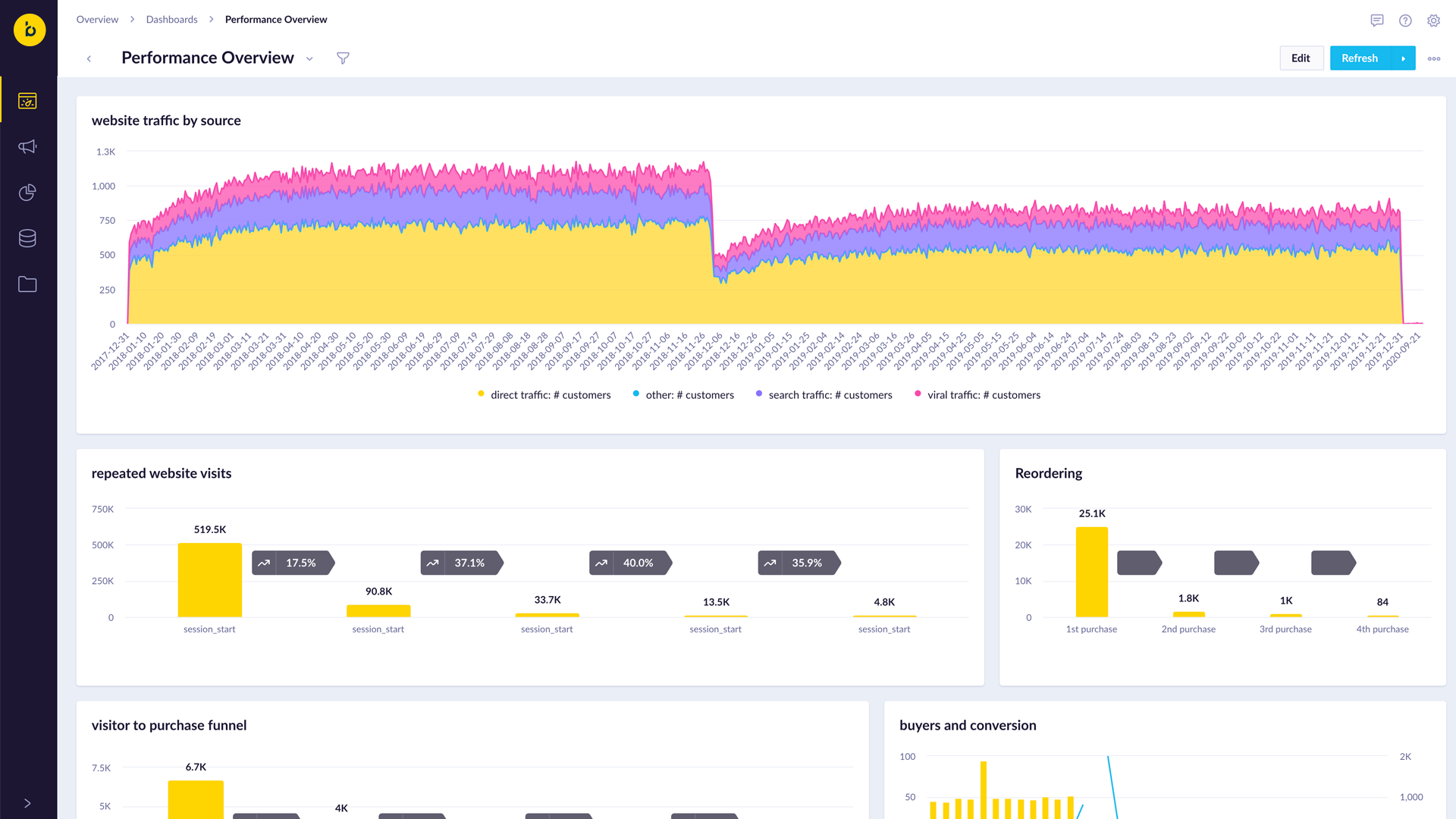Click the help/question mark icon top right

coord(1406,19)
